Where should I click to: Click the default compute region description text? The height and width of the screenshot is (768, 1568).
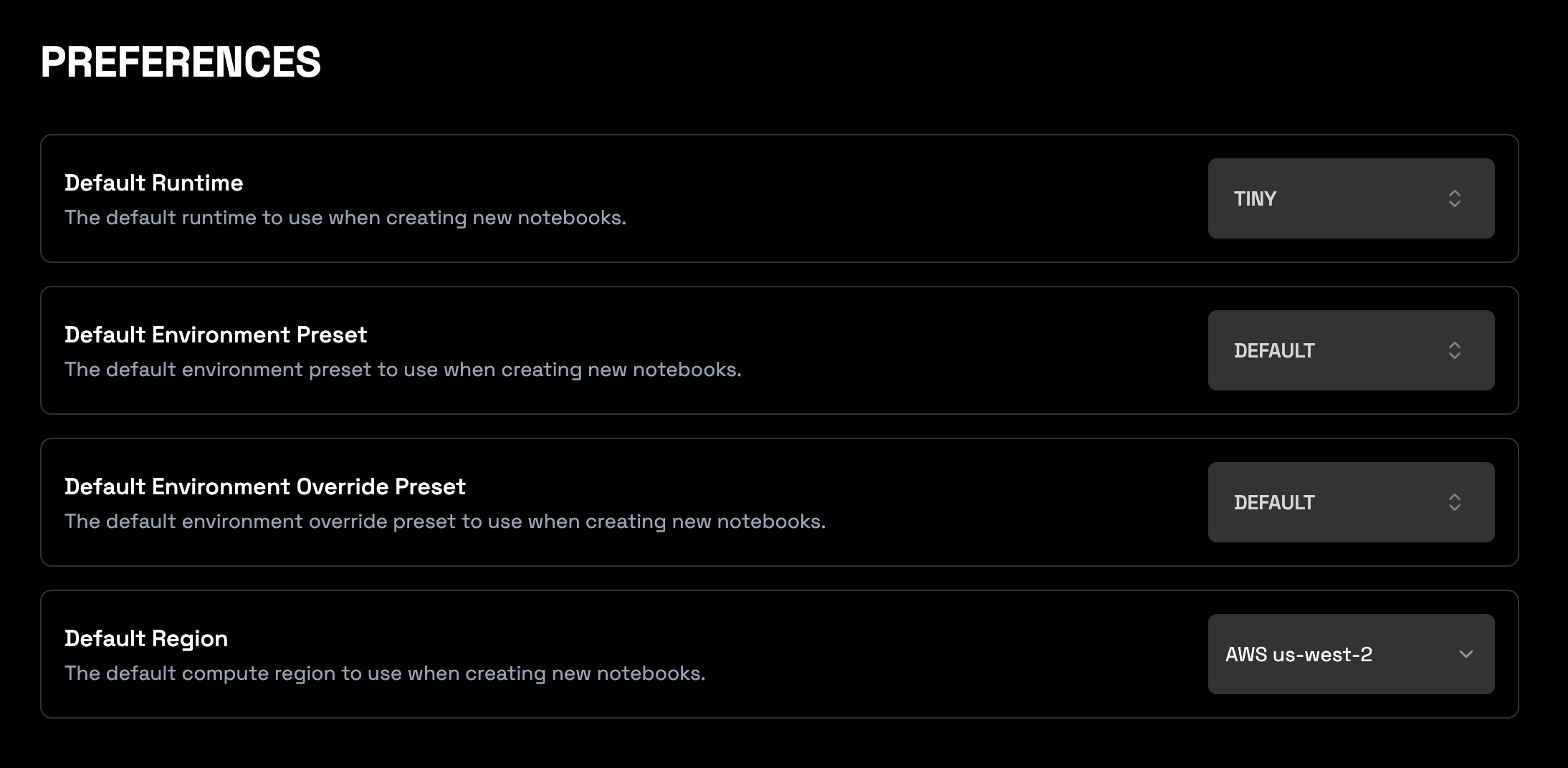385,673
